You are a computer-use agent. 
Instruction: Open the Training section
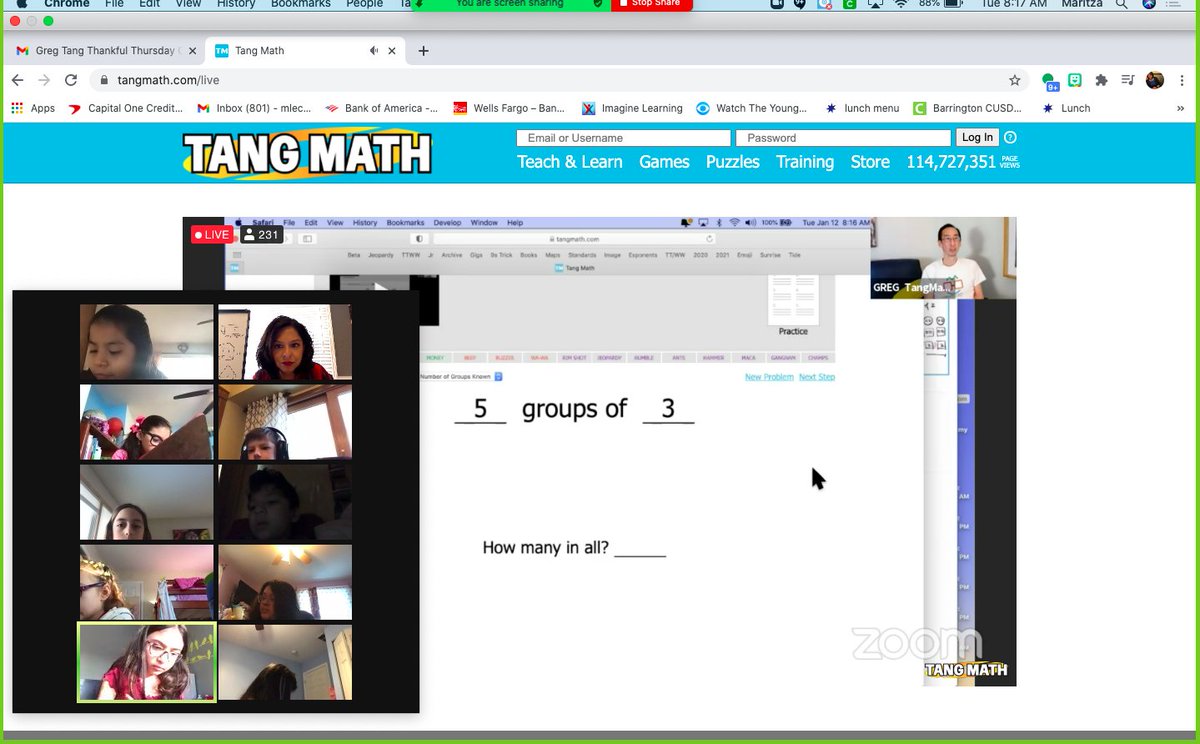[x=805, y=162]
